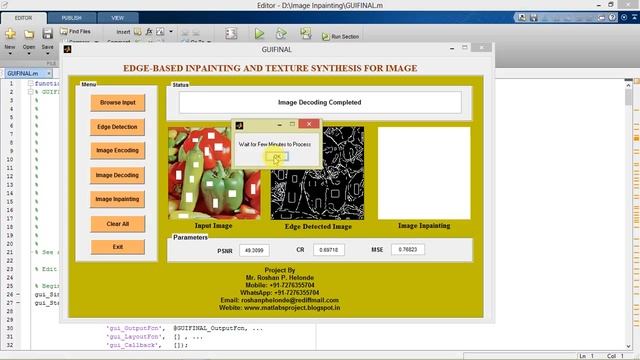Click the Image Decoding button

click(x=118, y=175)
